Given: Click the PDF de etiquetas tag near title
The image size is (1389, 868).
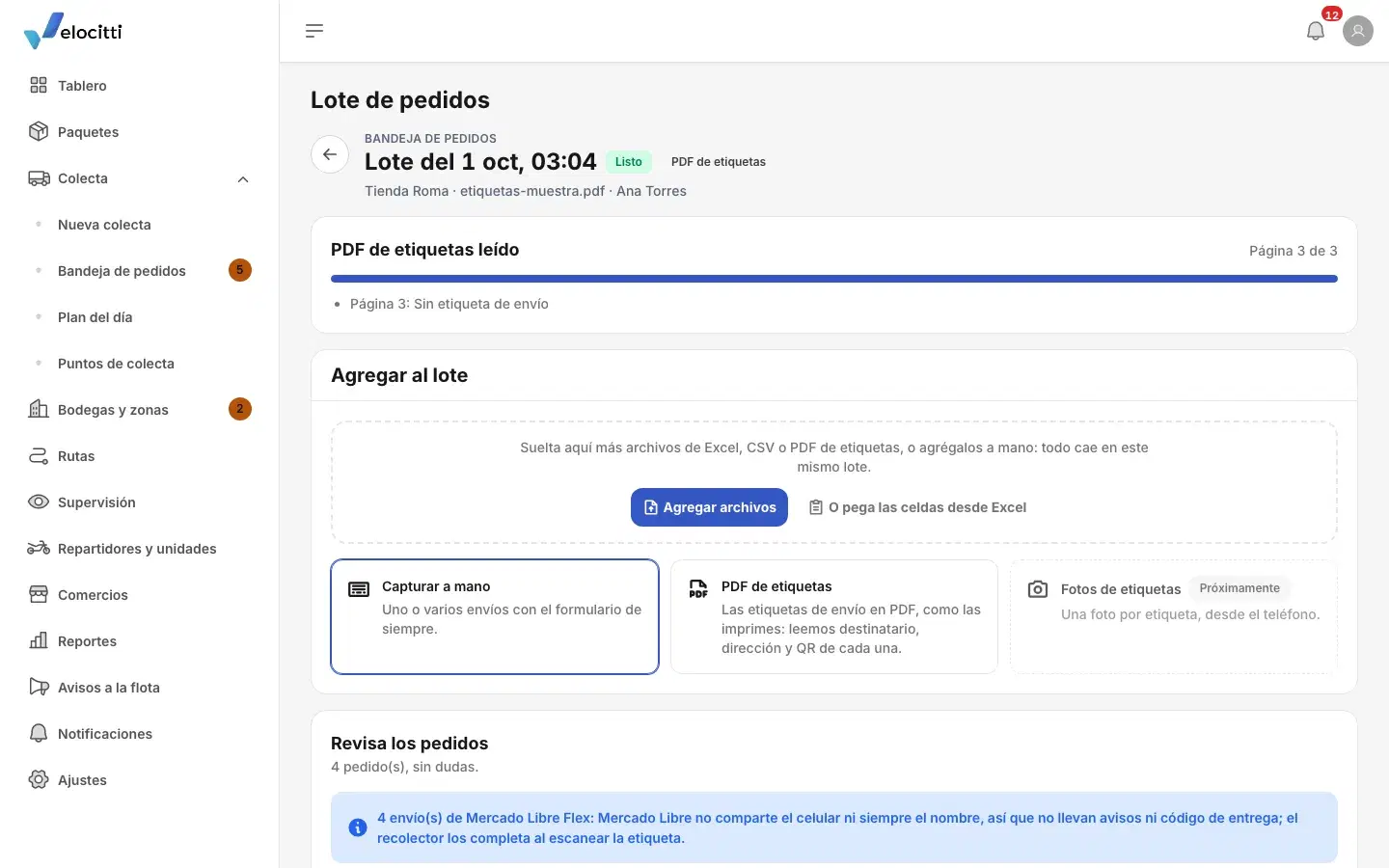Looking at the screenshot, I should click(x=719, y=162).
